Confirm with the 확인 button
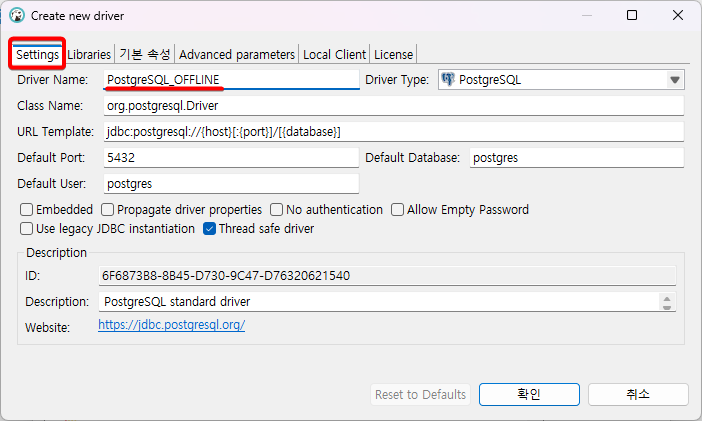 point(529,395)
